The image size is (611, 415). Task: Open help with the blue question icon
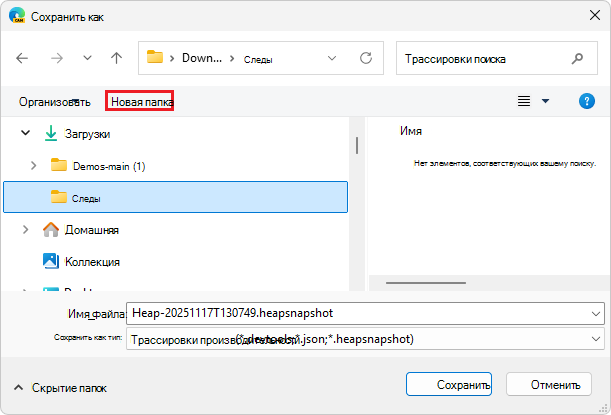[586, 101]
